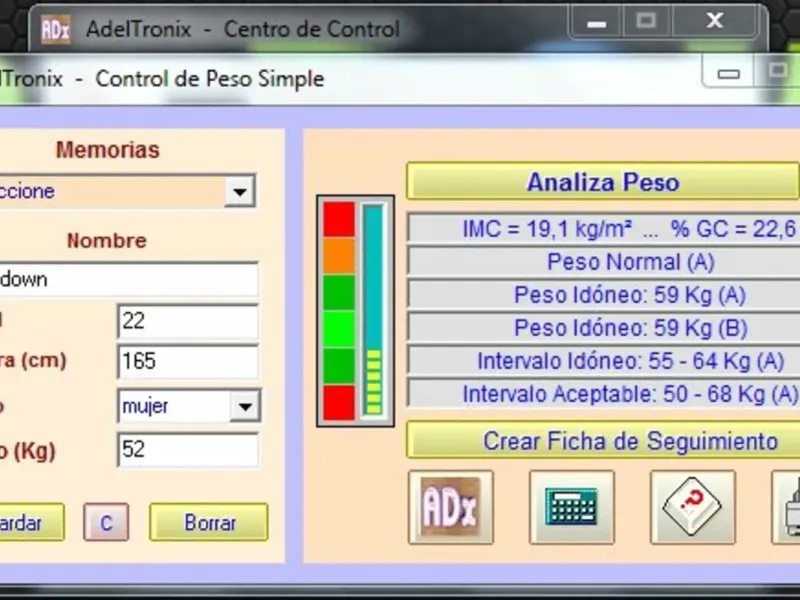This screenshot has width=800, height=600.
Task: Focus the Nombre text field
Action: click(x=129, y=279)
